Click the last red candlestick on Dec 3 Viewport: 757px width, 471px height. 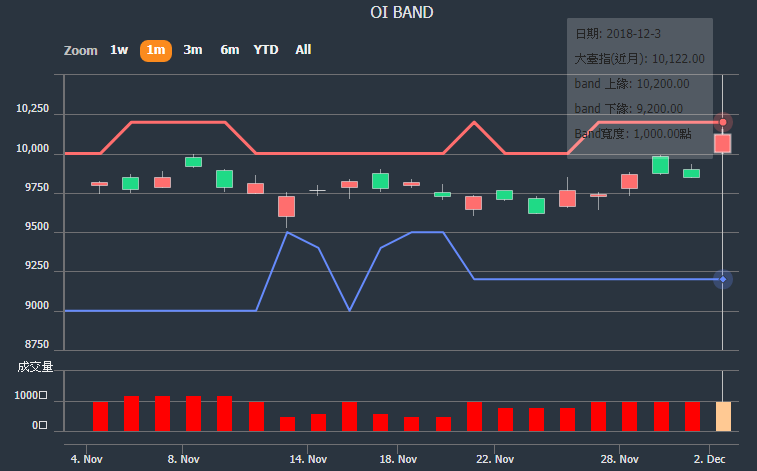(722, 143)
